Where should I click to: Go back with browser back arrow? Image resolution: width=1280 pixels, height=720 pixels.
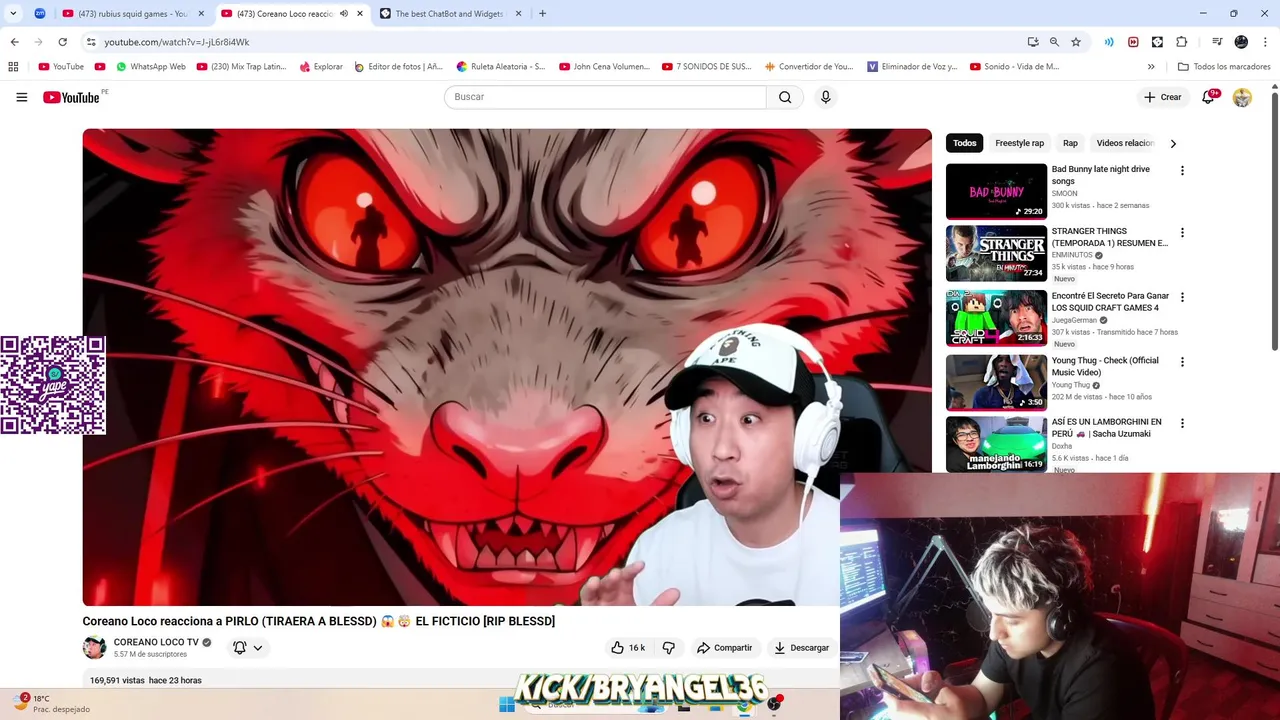[14, 42]
